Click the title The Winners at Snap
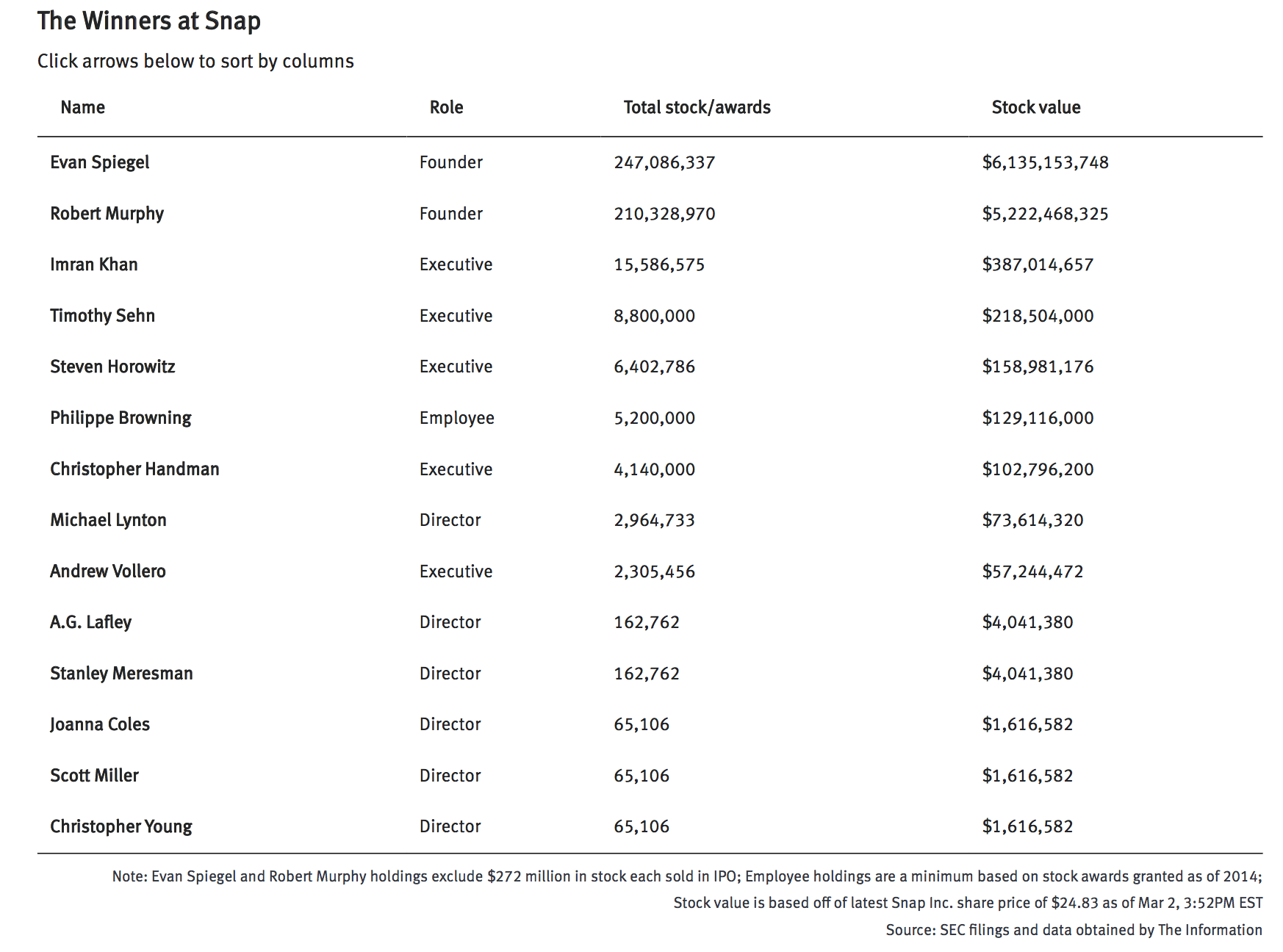This screenshot has height=952, width=1283. [x=149, y=21]
